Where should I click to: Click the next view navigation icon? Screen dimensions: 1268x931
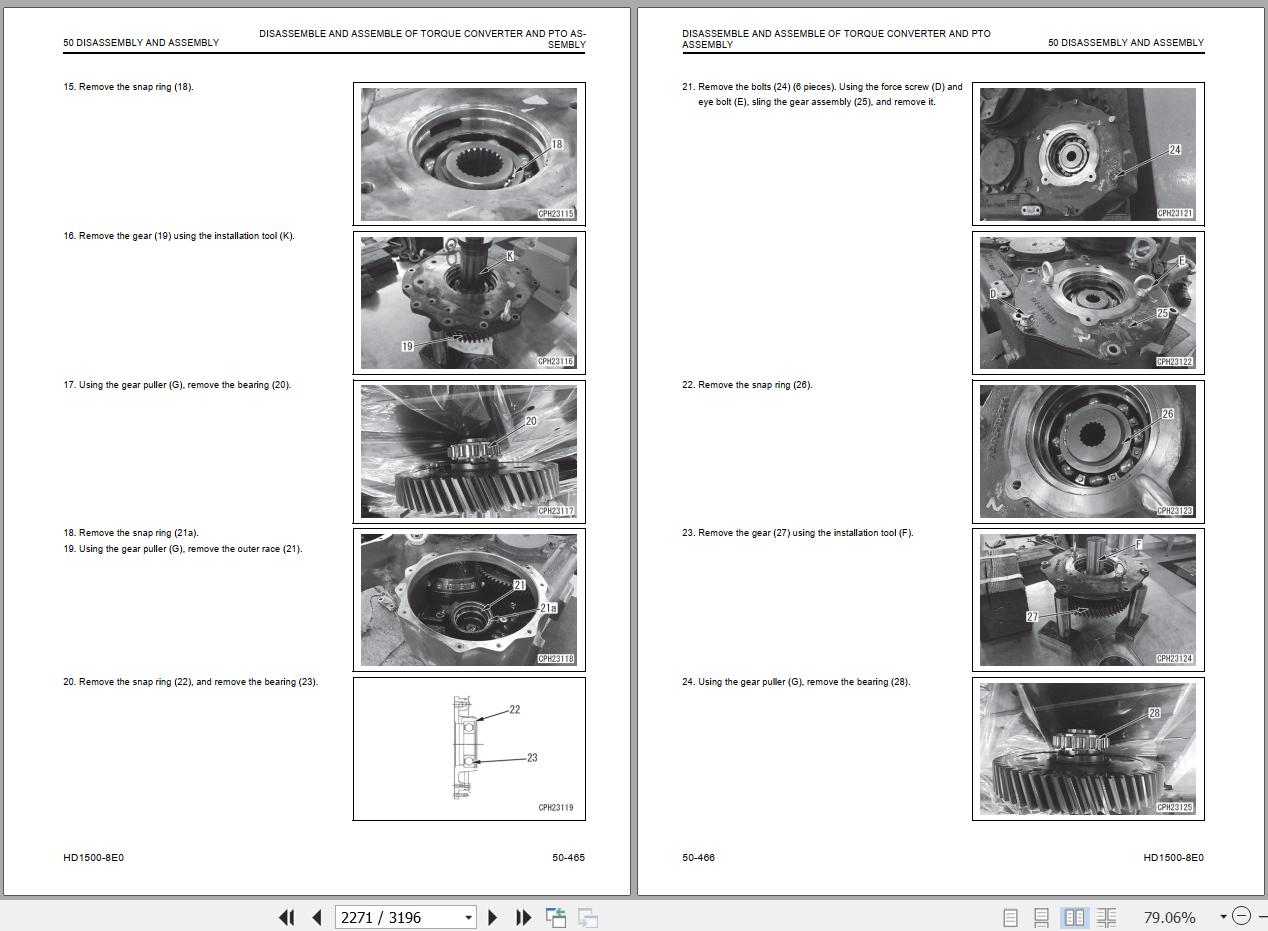point(588,917)
